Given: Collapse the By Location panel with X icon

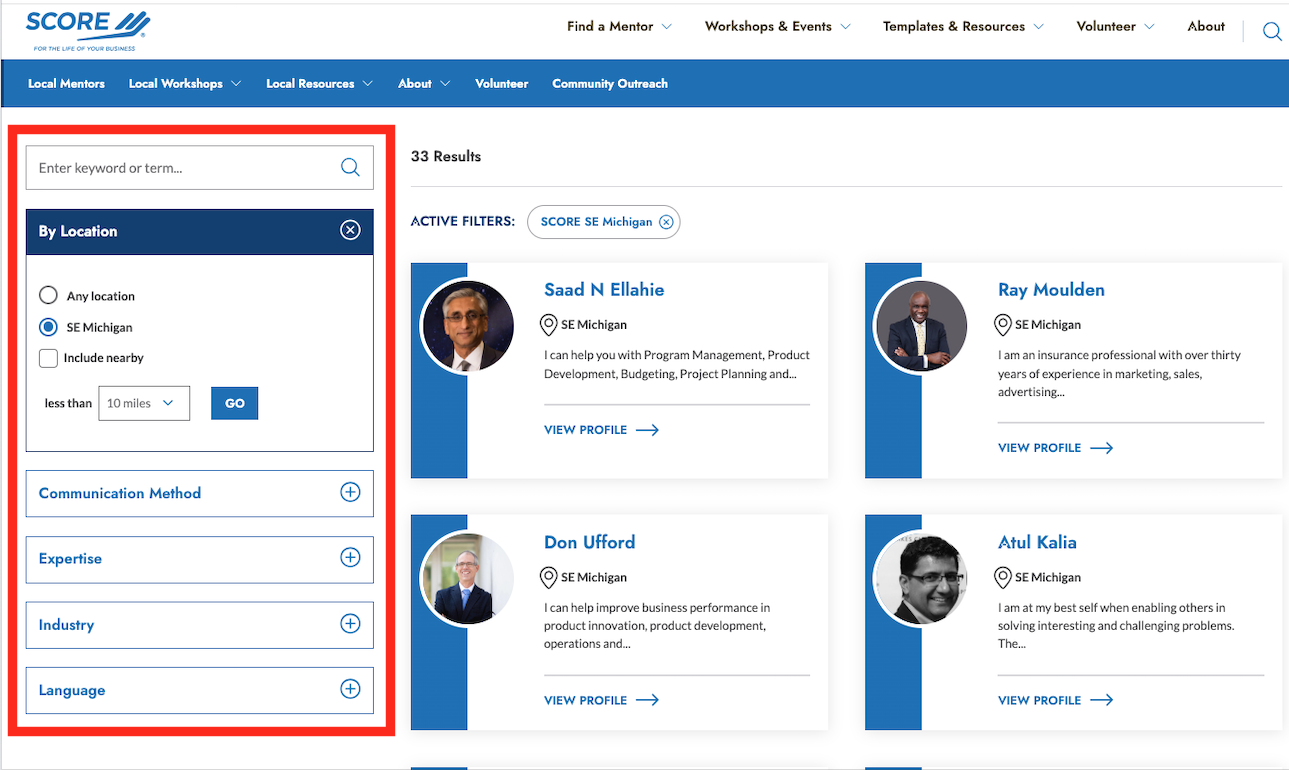Looking at the screenshot, I should click(x=350, y=231).
